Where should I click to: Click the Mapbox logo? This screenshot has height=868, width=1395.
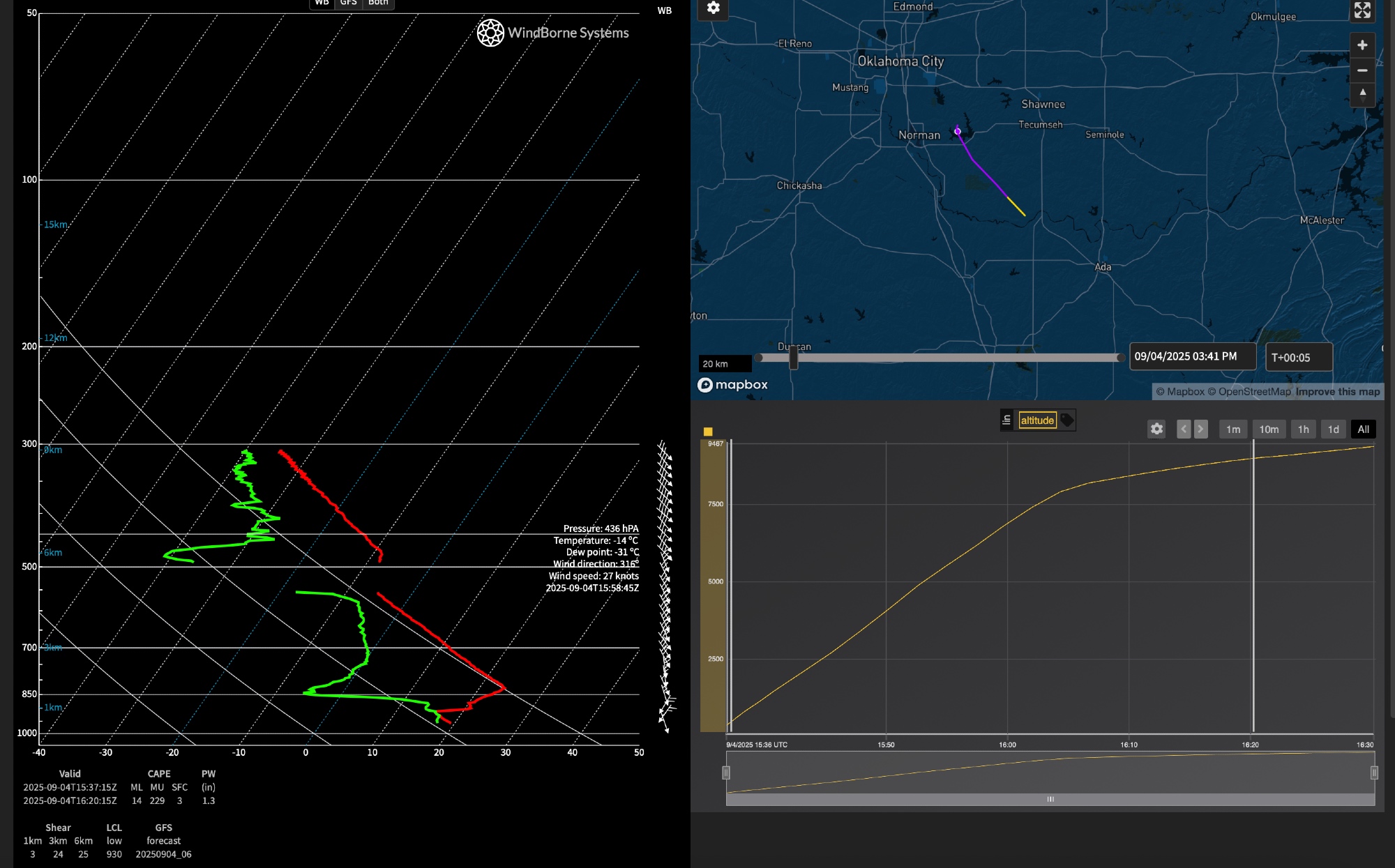click(x=732, y=385)
